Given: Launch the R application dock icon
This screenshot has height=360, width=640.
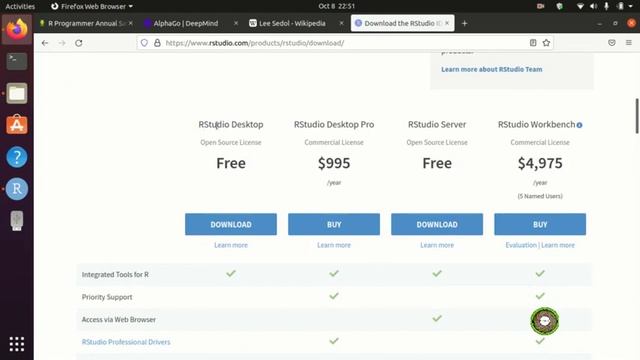Looking at the screenshot, I should point(17,189).
